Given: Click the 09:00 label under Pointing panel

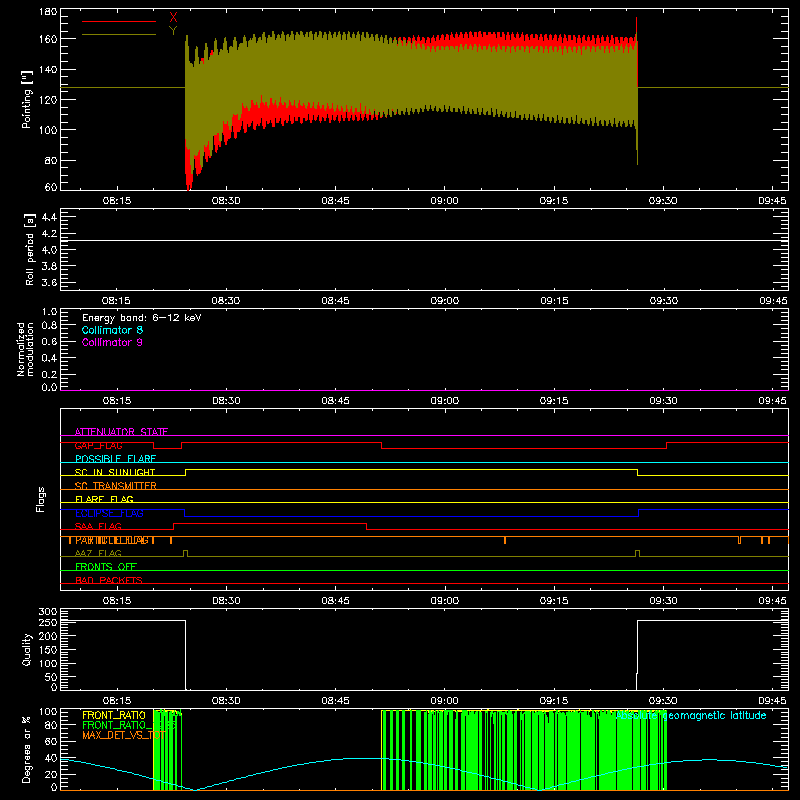Looking at the screenshot, I should click(x=444, y=201).
